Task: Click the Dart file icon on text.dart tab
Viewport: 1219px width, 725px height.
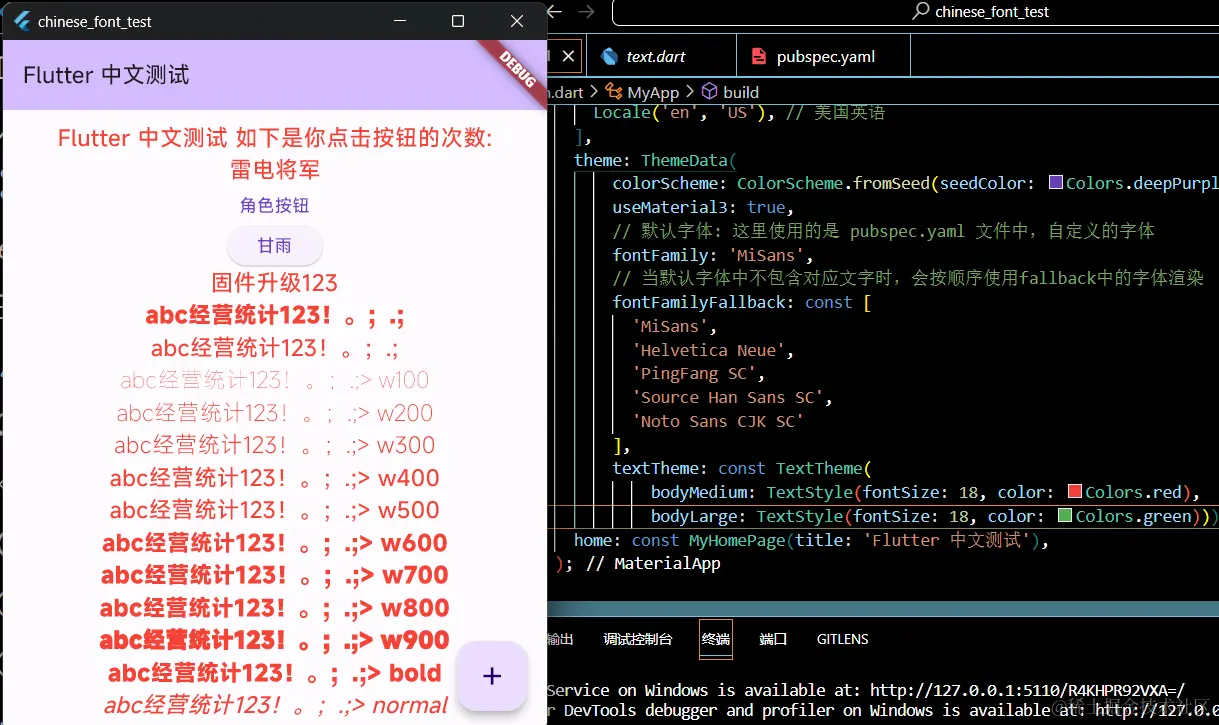Action: 610,57
